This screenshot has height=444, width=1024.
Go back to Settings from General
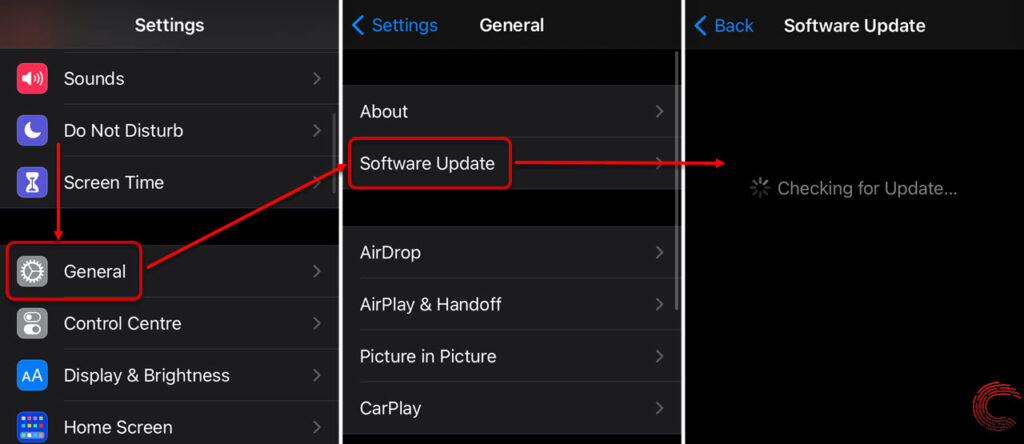point(395,25)
